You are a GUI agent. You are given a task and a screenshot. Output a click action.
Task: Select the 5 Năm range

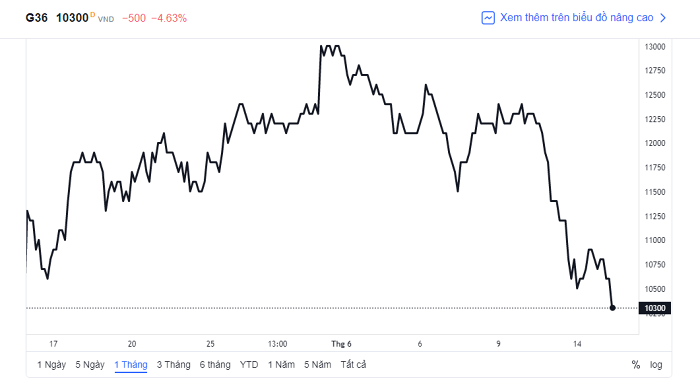pos(318,364)
